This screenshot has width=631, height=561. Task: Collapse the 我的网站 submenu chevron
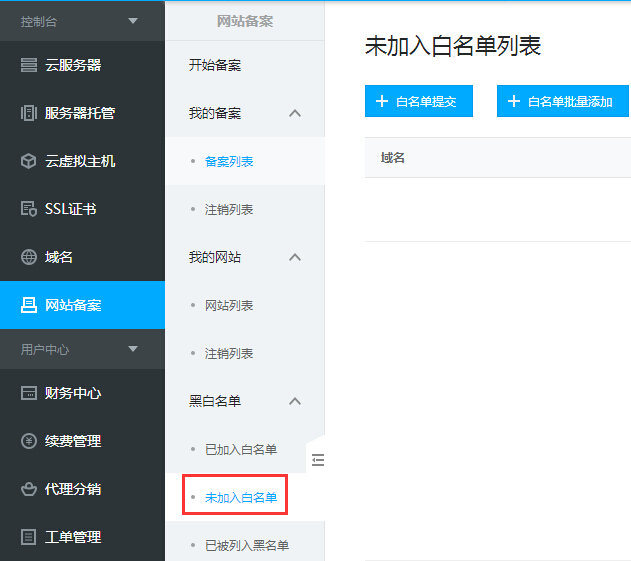pos(295,257)
